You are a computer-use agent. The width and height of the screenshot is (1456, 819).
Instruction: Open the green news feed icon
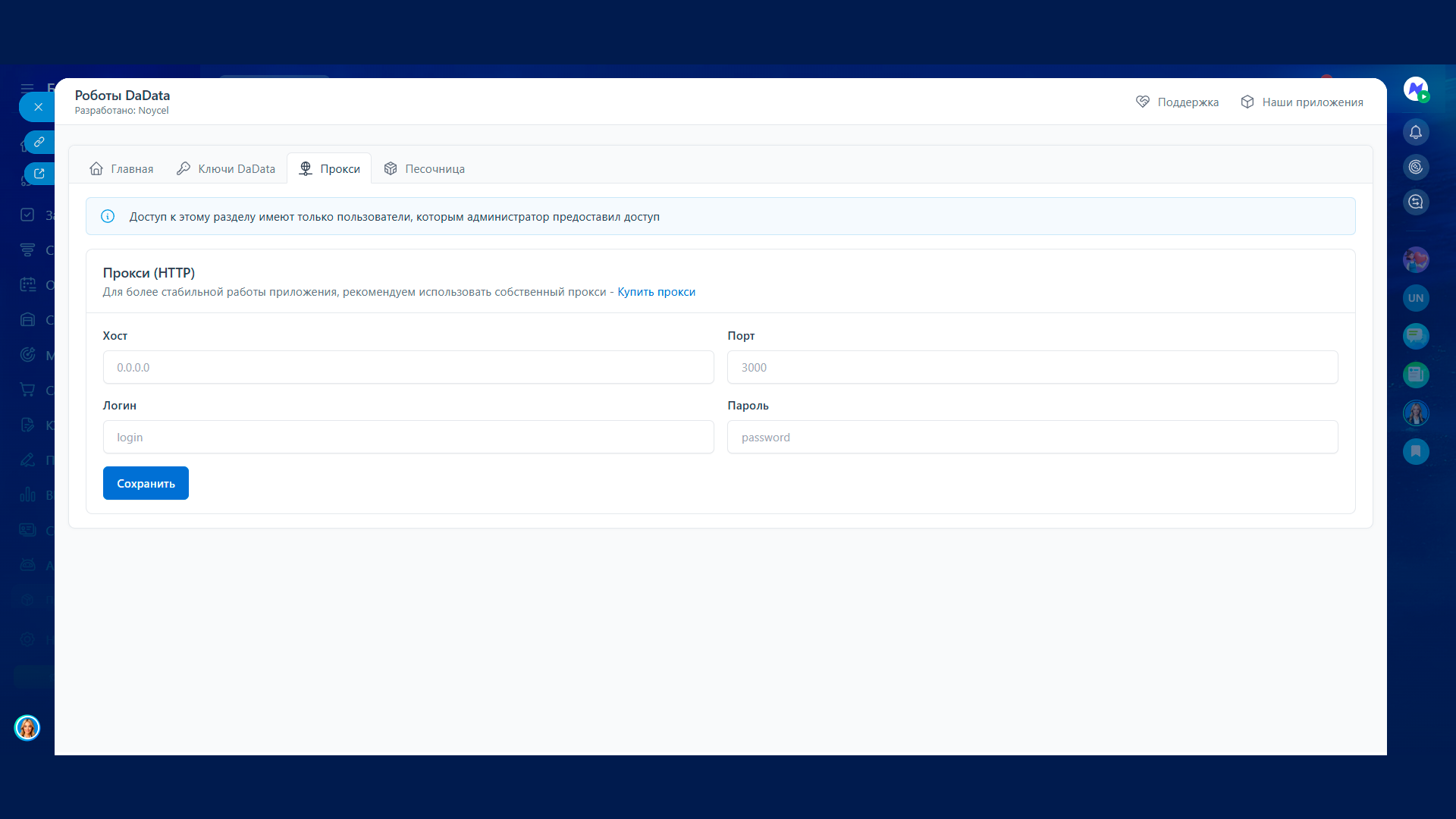click(x=1415, y=375)
